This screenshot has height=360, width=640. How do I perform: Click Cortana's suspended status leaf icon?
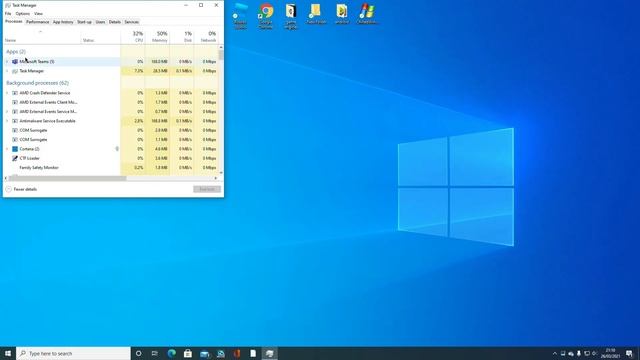click(x=117, y=149)
